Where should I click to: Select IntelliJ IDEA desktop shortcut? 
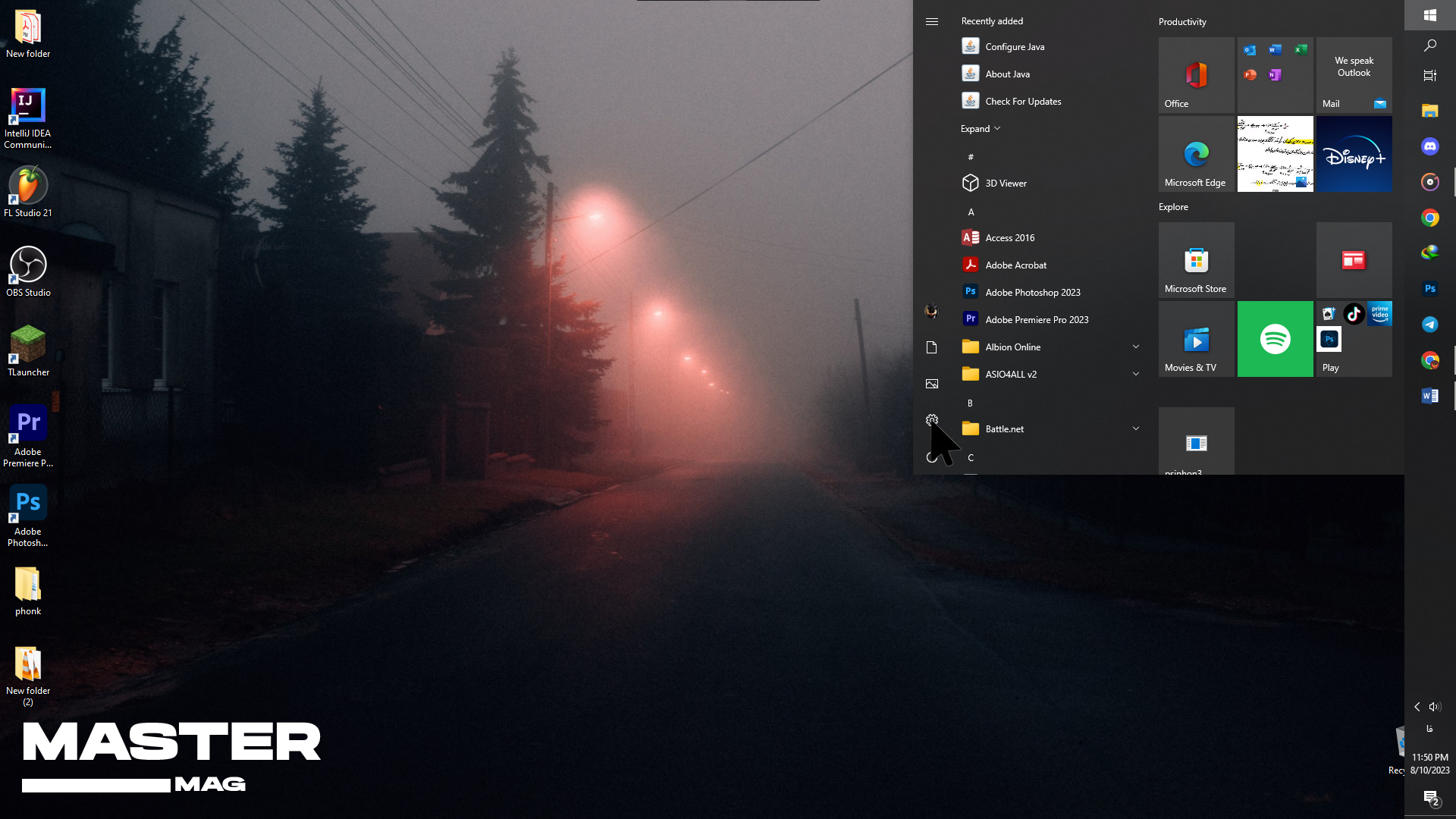pyautogui.click(x=28, y=118)
